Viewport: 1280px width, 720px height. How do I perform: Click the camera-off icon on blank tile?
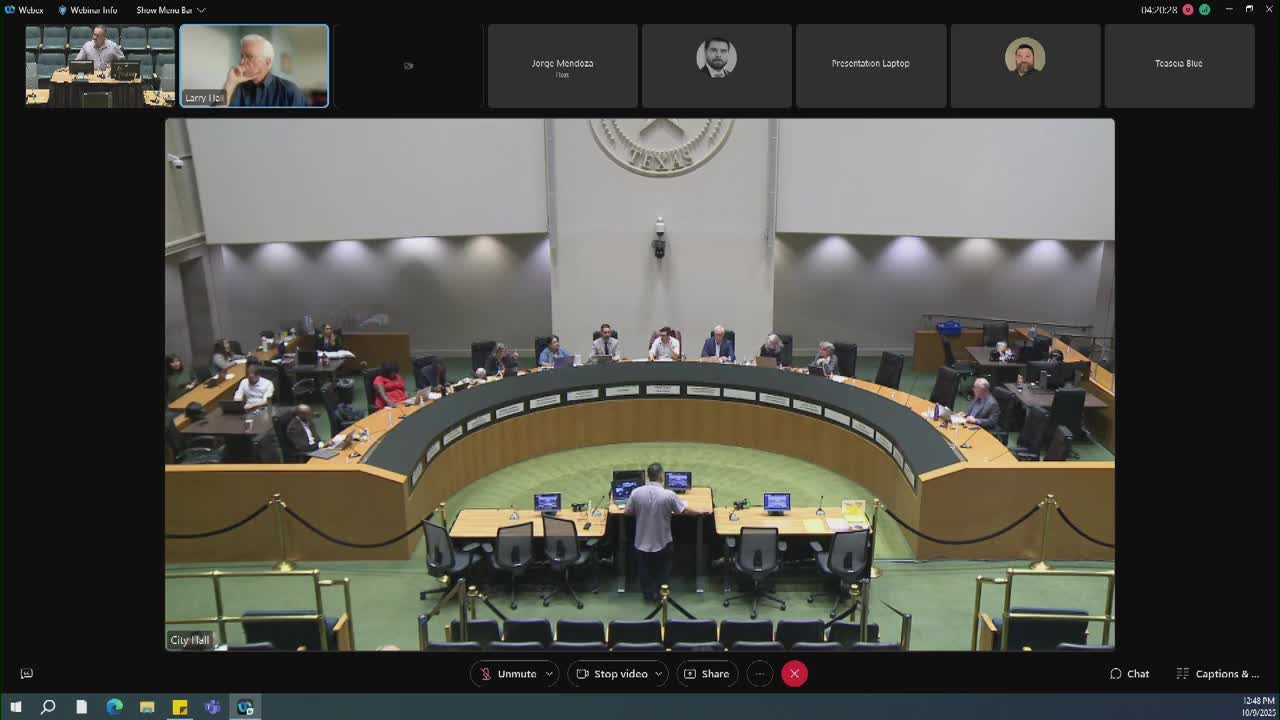click(408, 66)
